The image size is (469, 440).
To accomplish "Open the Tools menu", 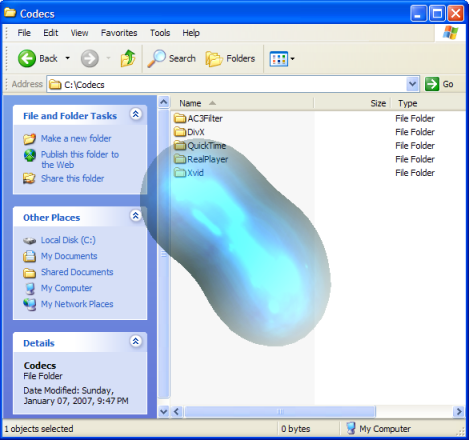I will pyautogui.click(x=160, y=33).
